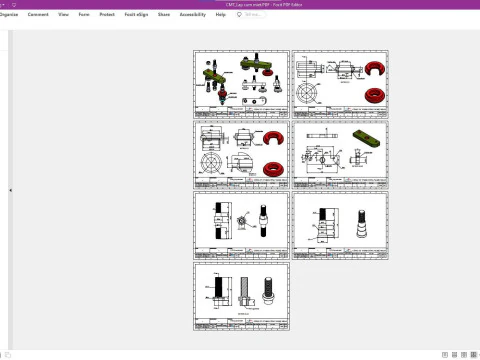Switch to facing pages view icon

click(464, 355)
